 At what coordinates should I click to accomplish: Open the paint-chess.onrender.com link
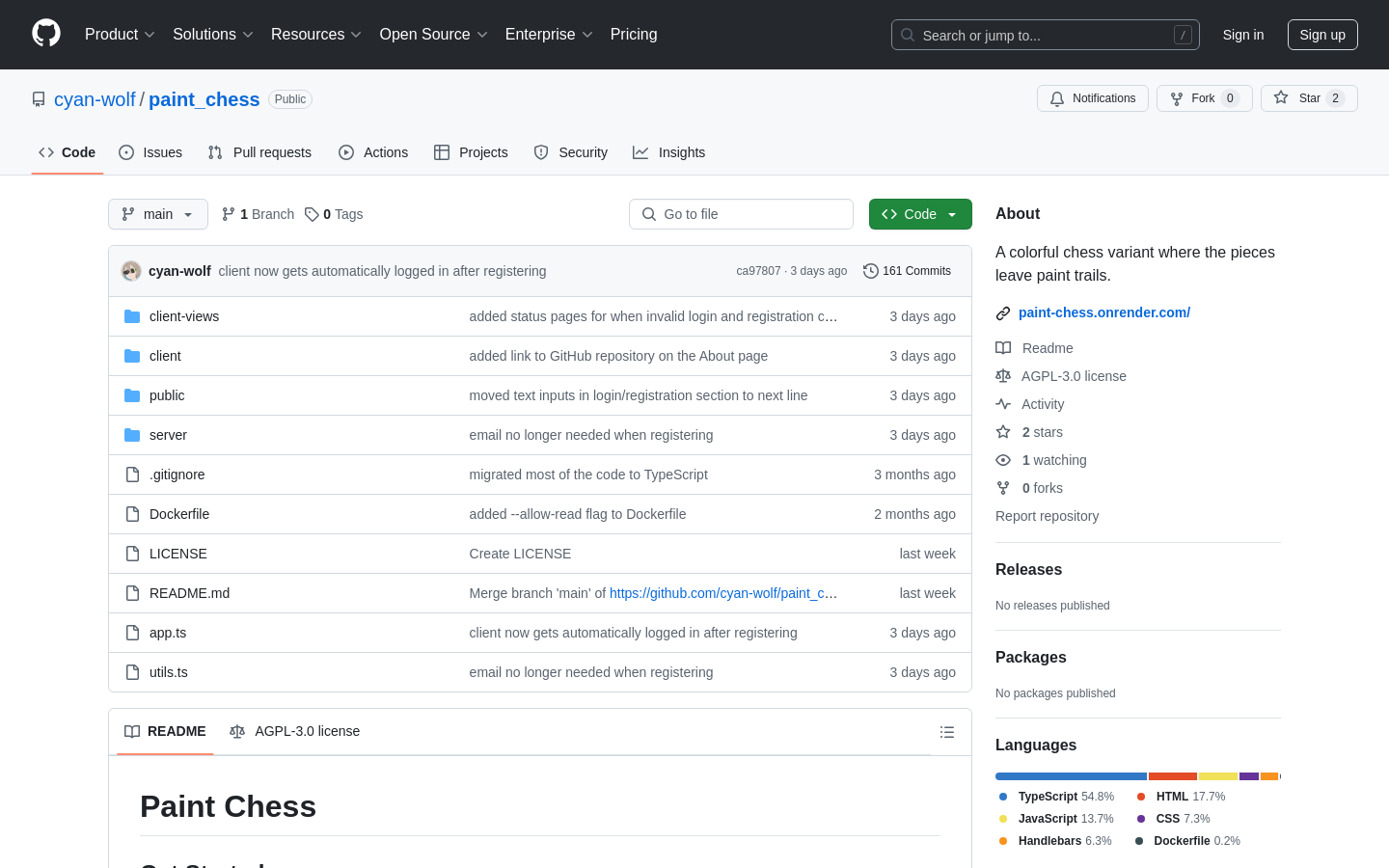1104,312
